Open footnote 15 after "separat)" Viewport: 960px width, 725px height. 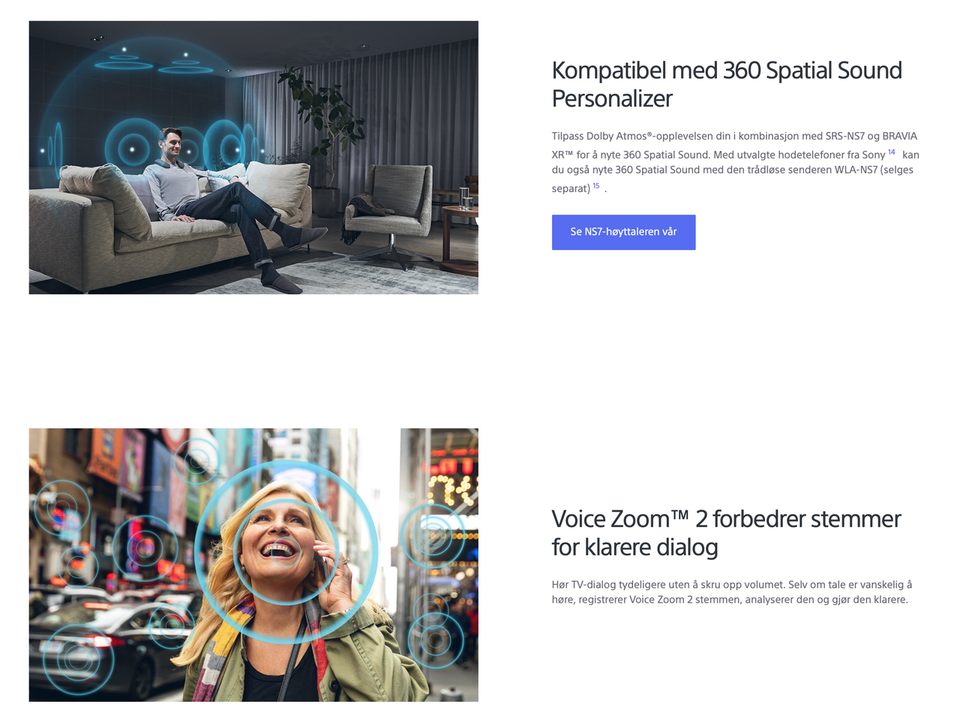point(596,186)
